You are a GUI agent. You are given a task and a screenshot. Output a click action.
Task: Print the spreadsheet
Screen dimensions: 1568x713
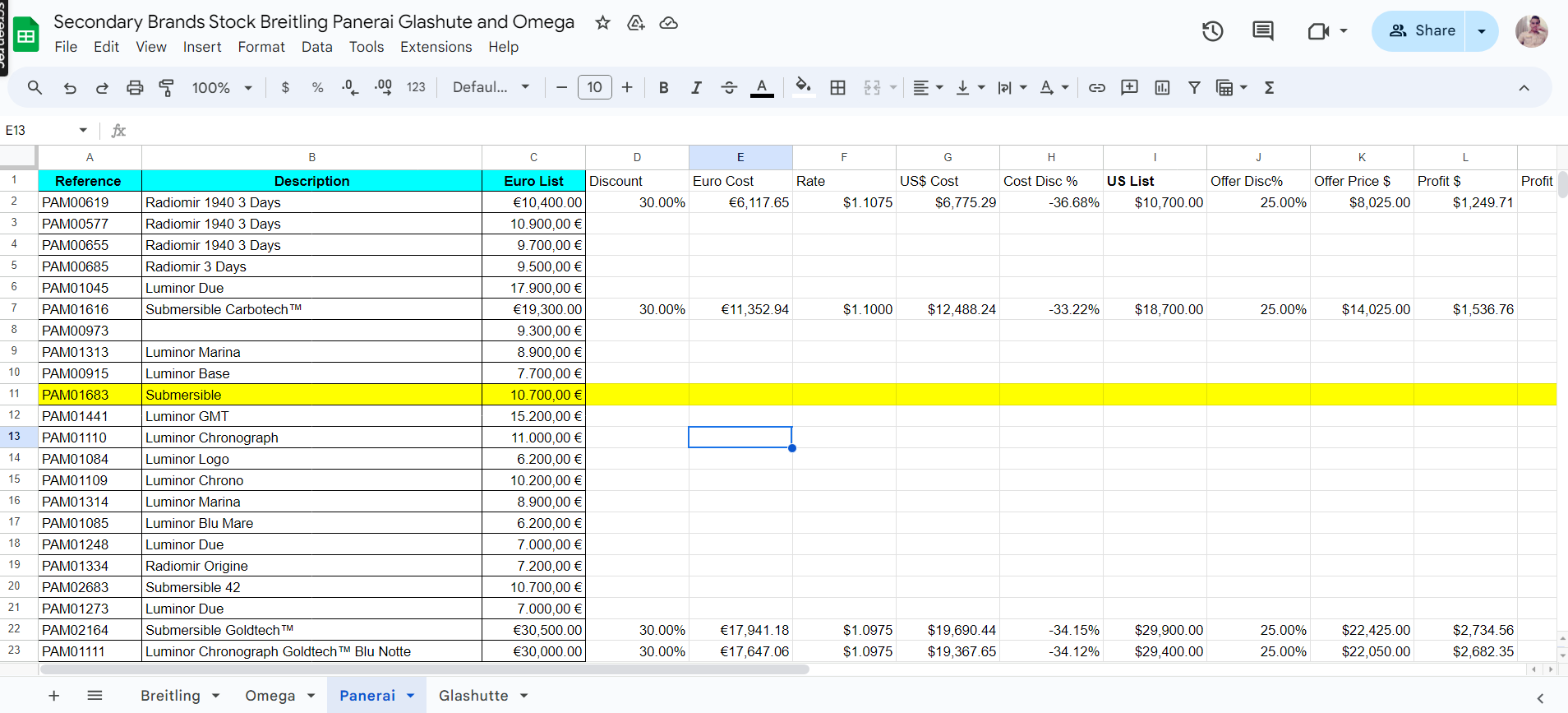click(135, 87)
